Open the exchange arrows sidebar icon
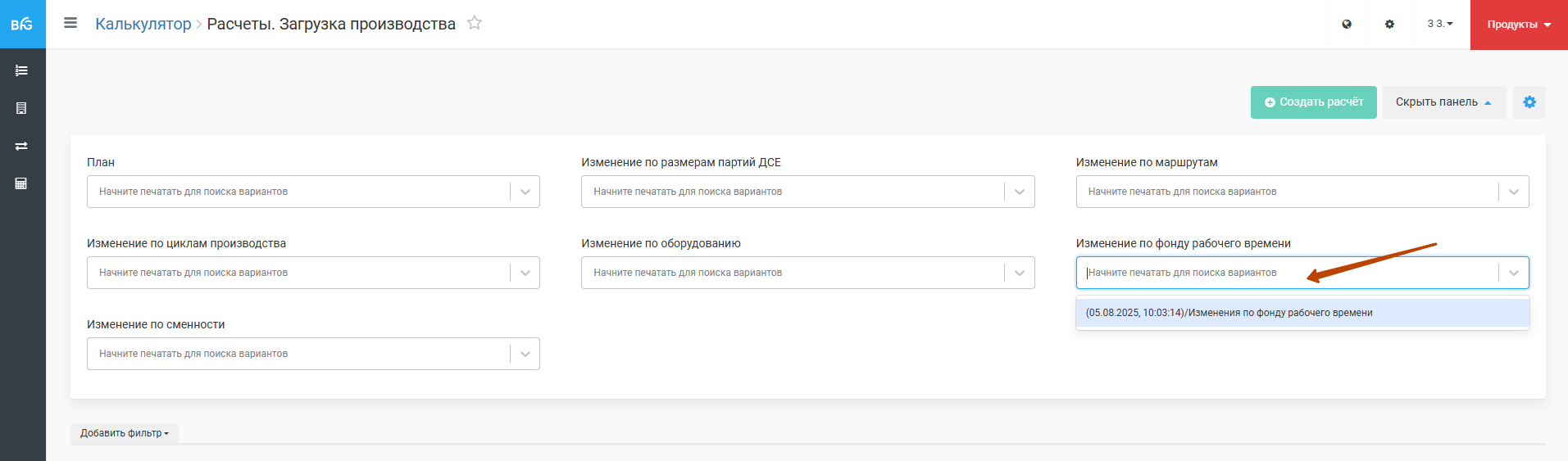 (21, 146)
